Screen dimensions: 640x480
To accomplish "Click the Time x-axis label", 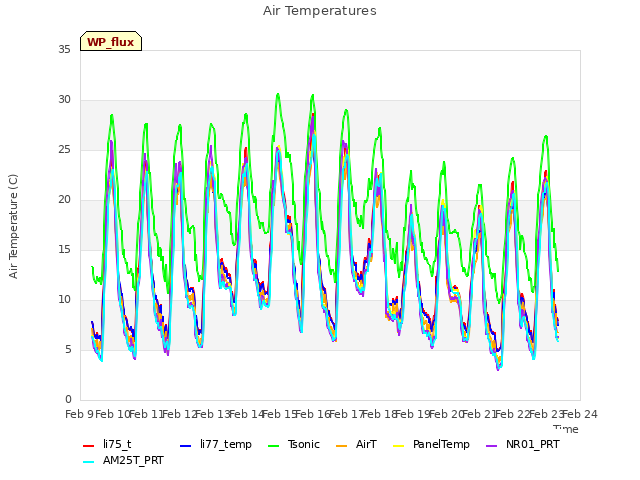I will pos(566,429).
